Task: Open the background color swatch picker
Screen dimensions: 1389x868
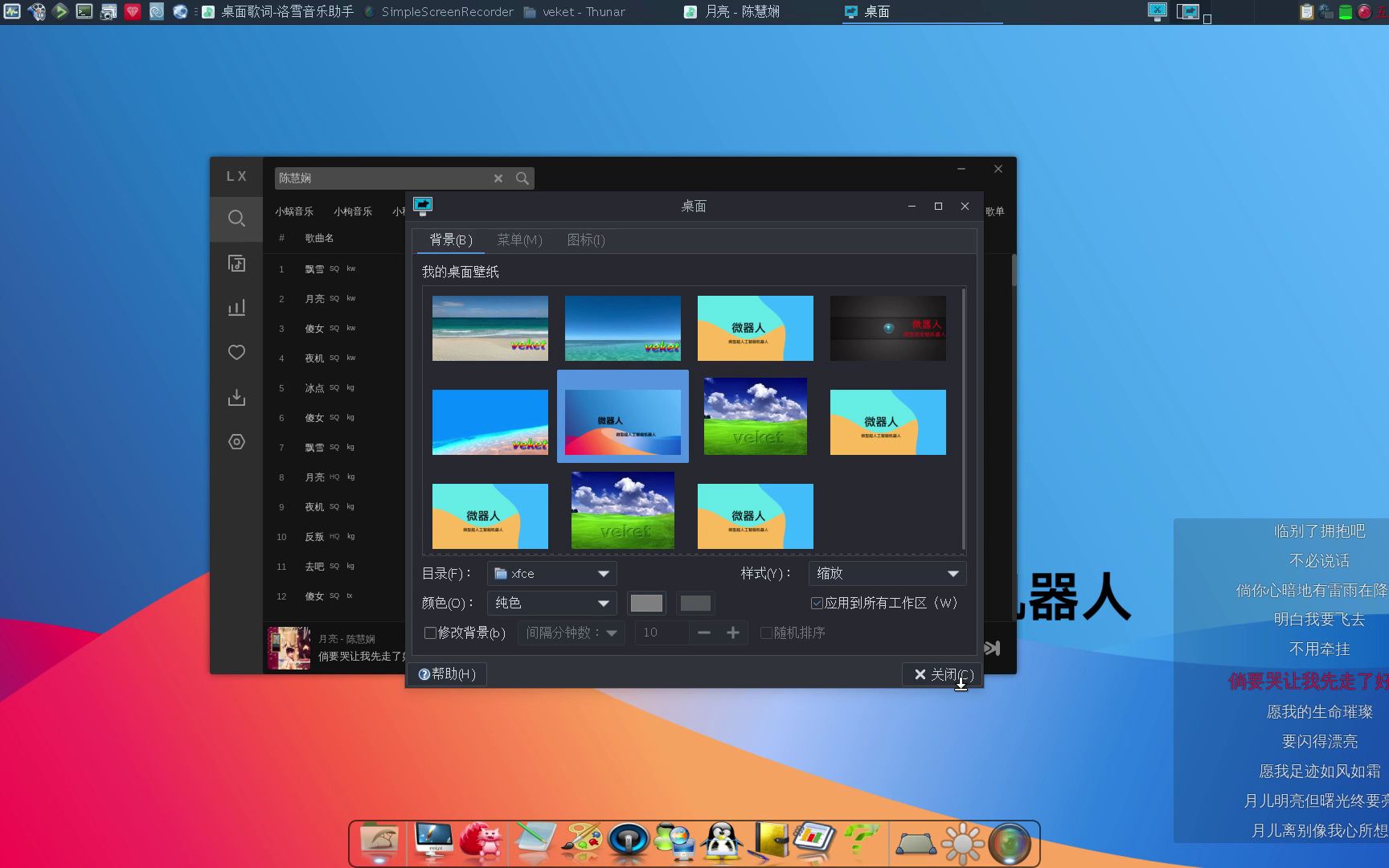Action: click(646, 603)
